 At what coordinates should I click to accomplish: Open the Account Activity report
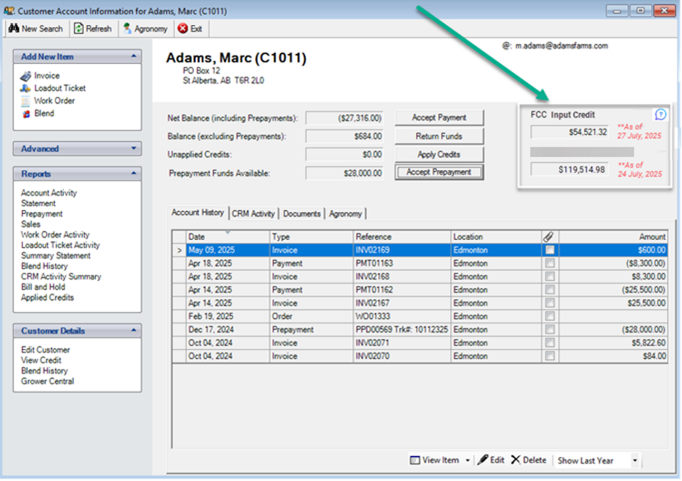click(x=49, y=193)
